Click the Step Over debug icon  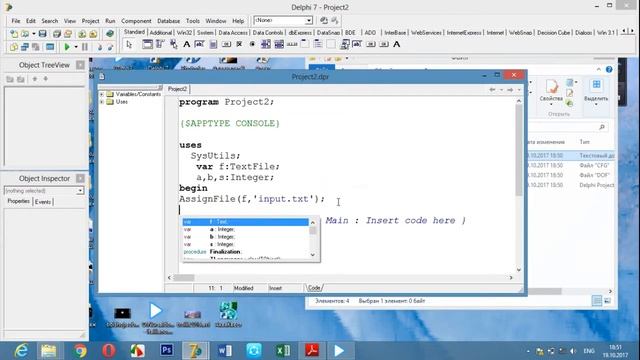click(x=110, y=47)
